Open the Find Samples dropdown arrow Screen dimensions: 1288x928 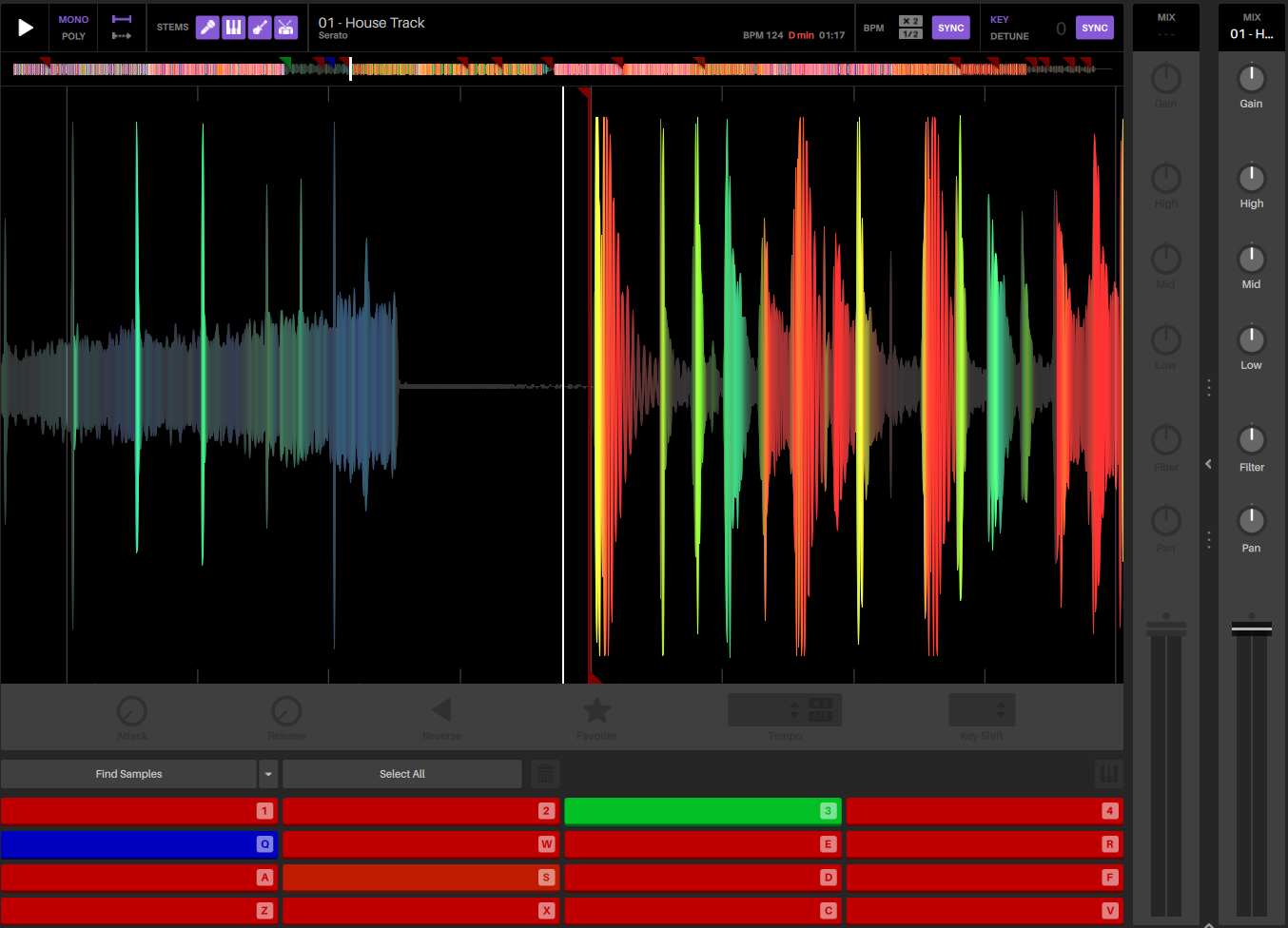(268, 774)
